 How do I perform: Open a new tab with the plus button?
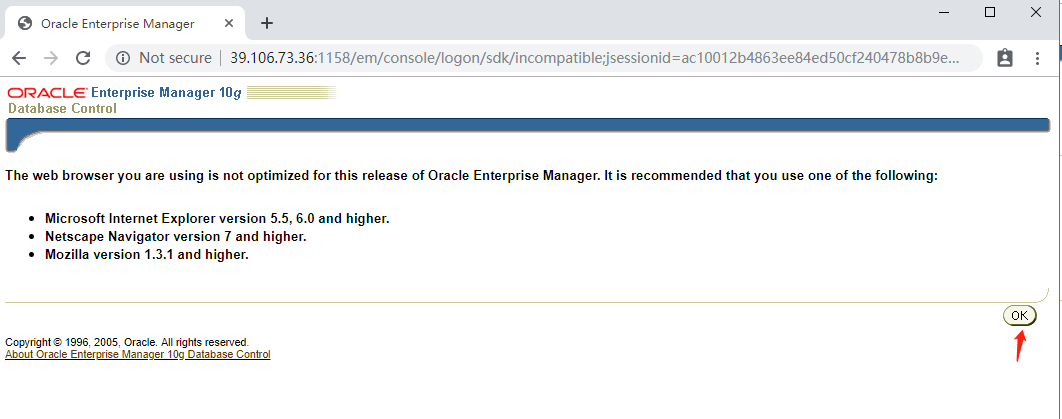click(267, 23)
